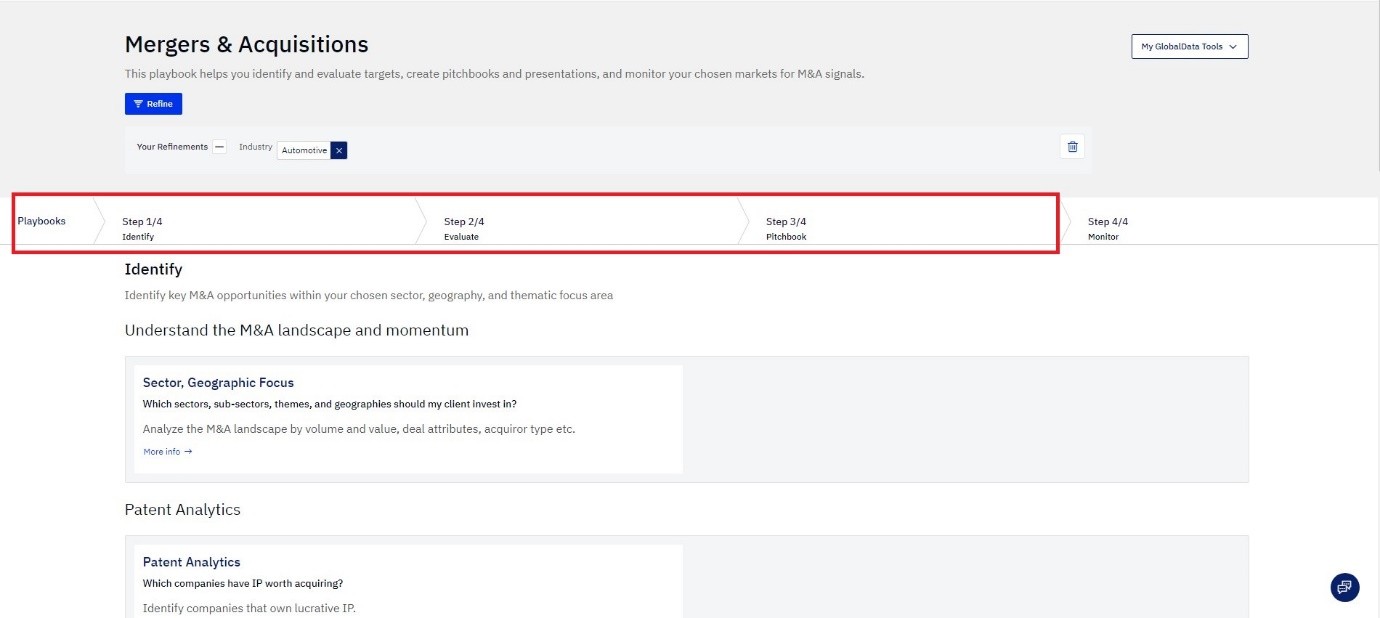The height and width of the screenshot is (618, 1380).
Task: Jump to Step 4/4 Monitor
Action: click(1107, 228)
